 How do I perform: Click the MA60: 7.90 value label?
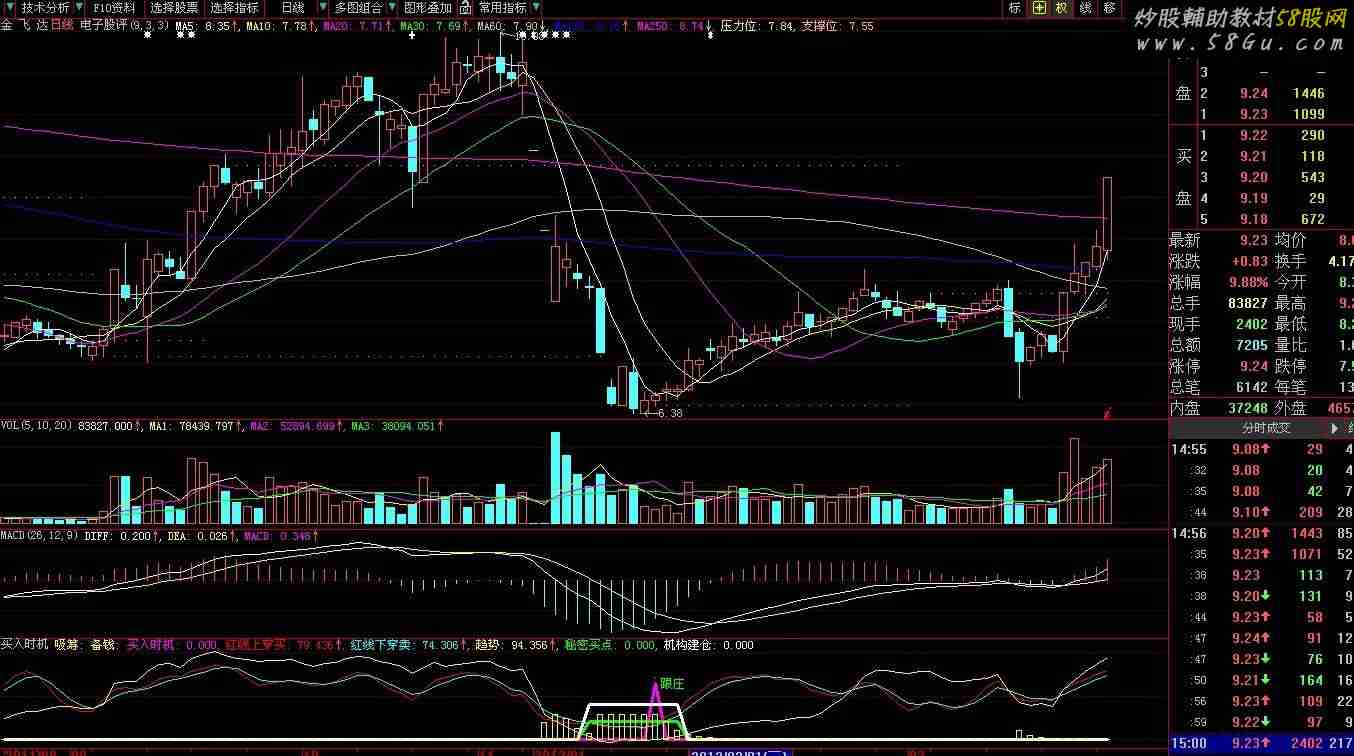pyautogui.click(x=511, y=25)
